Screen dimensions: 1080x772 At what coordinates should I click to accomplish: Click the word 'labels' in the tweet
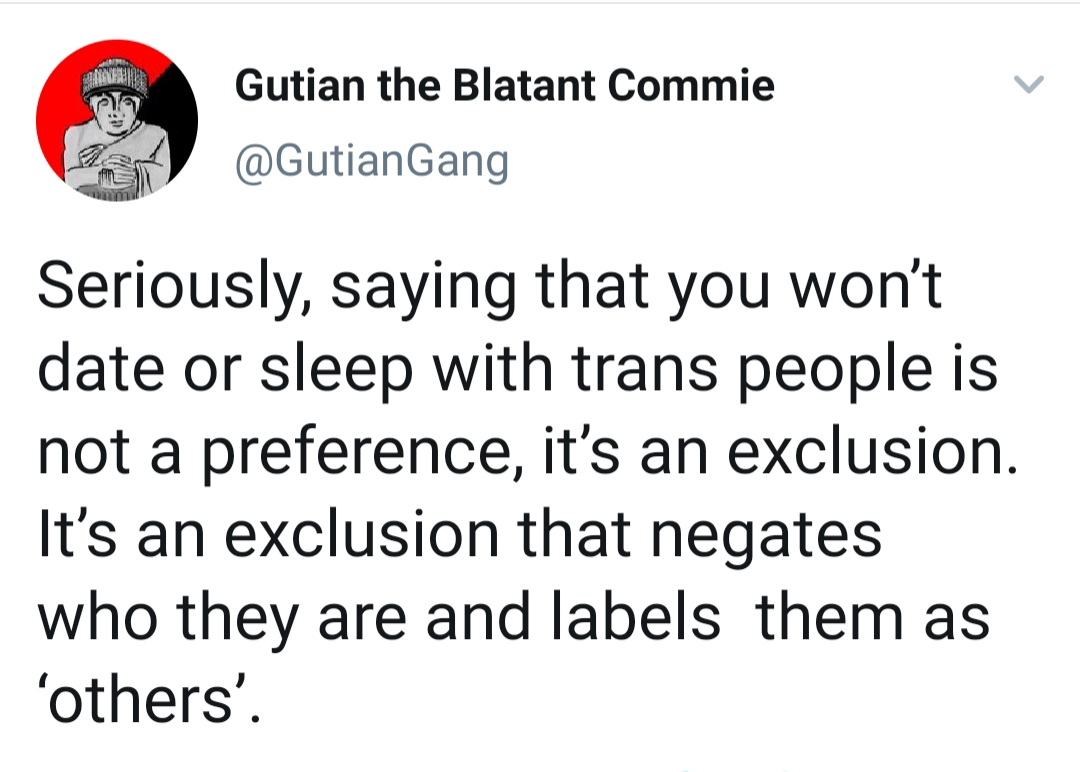pyautogui.click(x=635, y=616)
